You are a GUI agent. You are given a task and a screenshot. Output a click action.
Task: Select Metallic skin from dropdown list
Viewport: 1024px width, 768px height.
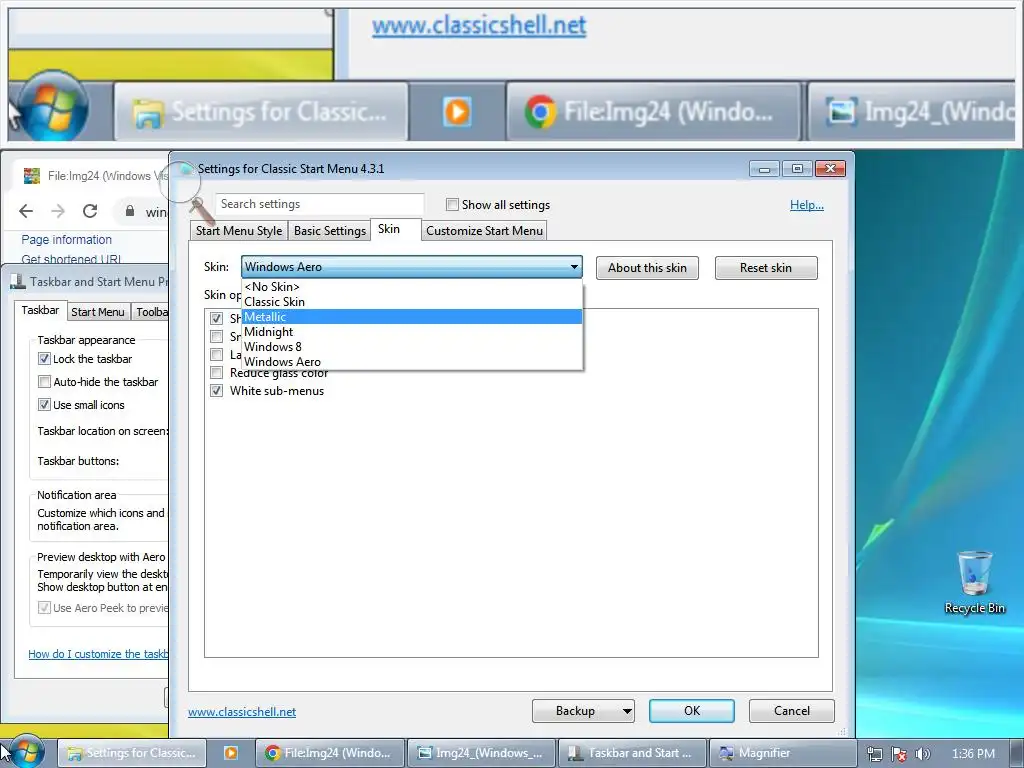[411, 317]
